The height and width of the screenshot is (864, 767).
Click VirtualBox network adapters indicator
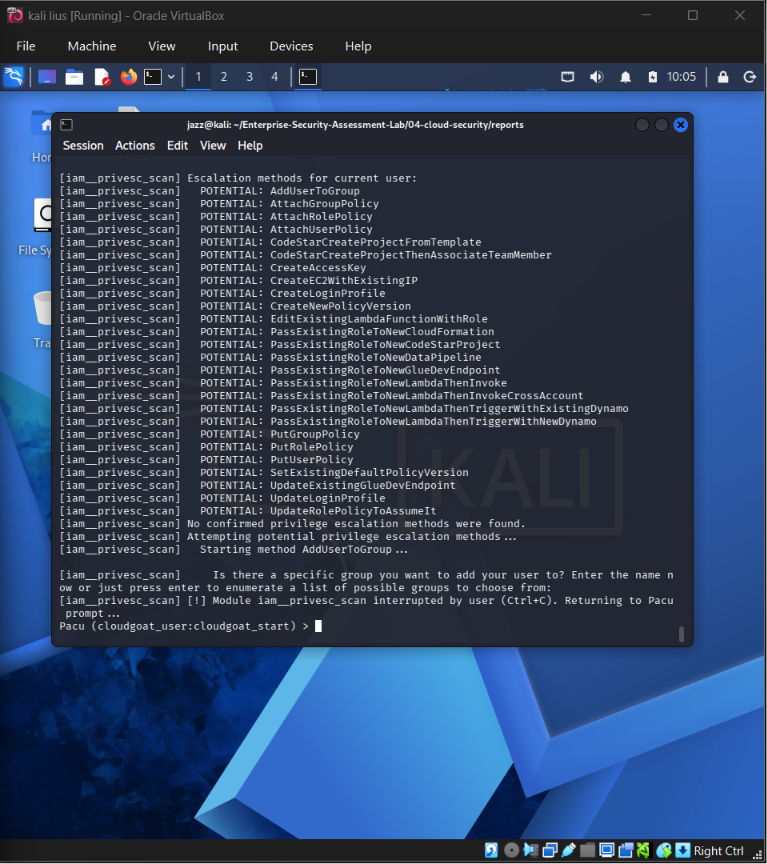pos(550,850)
